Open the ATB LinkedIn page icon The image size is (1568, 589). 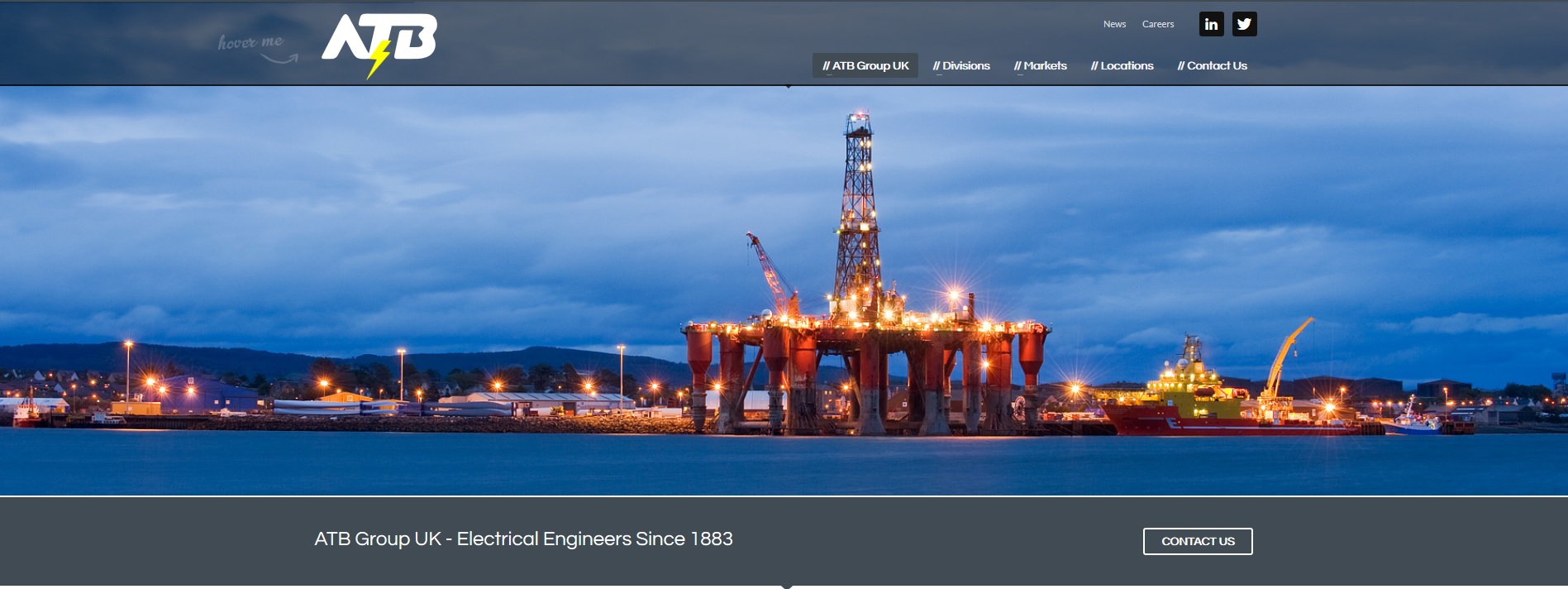[1211, 24]
